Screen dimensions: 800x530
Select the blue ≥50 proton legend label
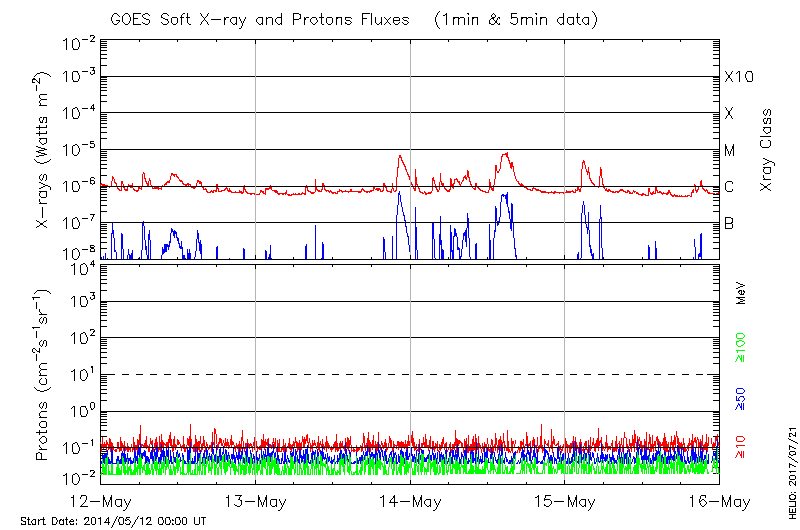[741, 397]
